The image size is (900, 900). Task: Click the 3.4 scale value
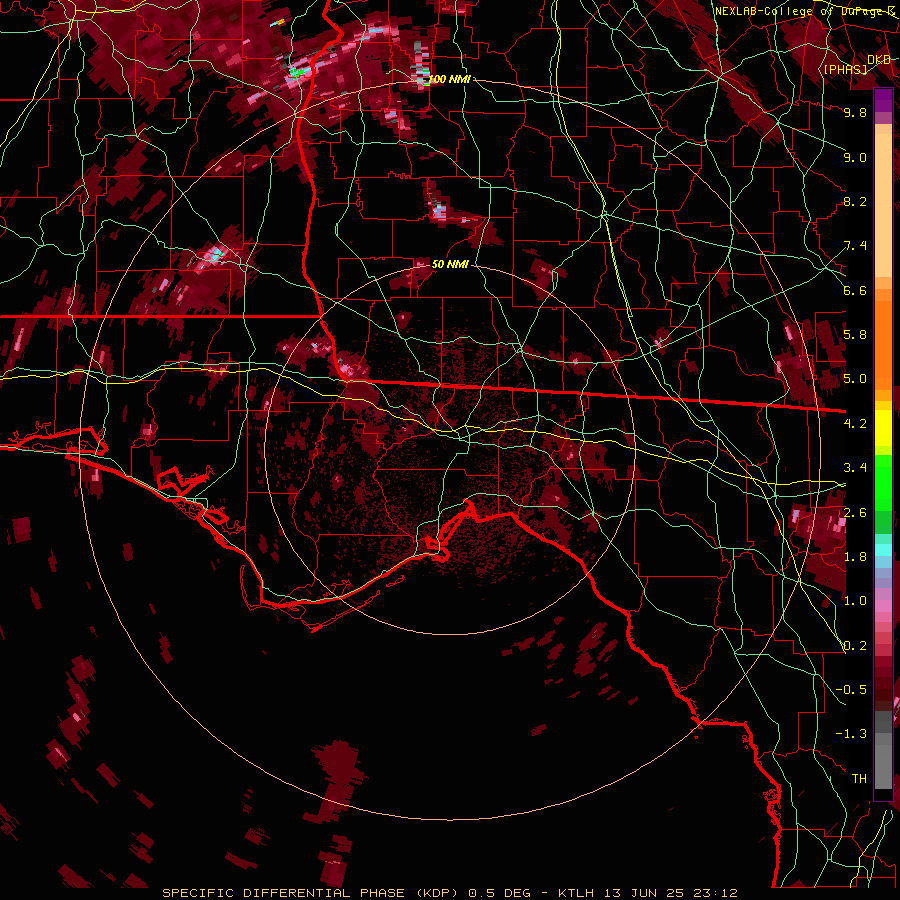point(855,468)
